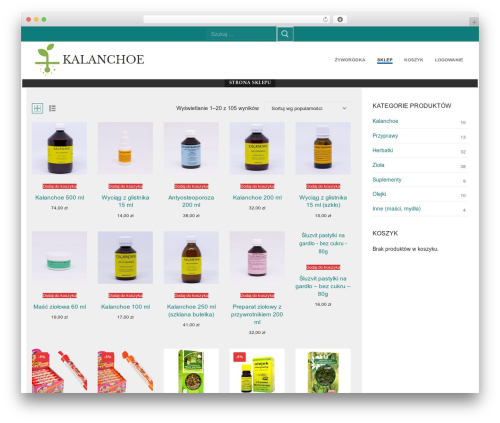Switch to list view layout
This screenshot has width=500, height=423.
[x=52, y=108]
